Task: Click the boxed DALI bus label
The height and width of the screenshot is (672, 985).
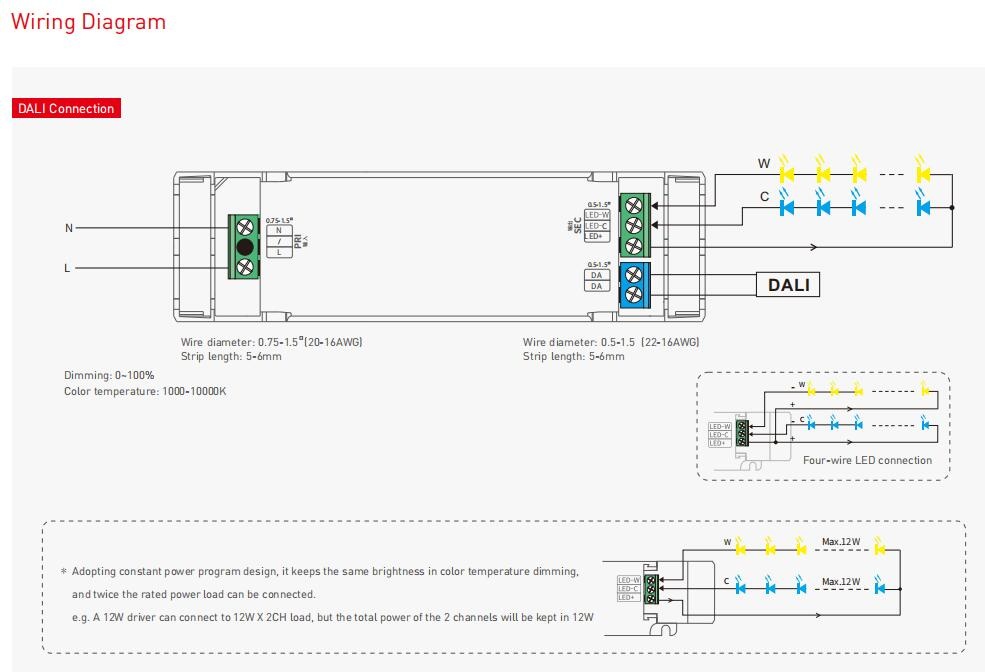Action: tap(788, 285)
